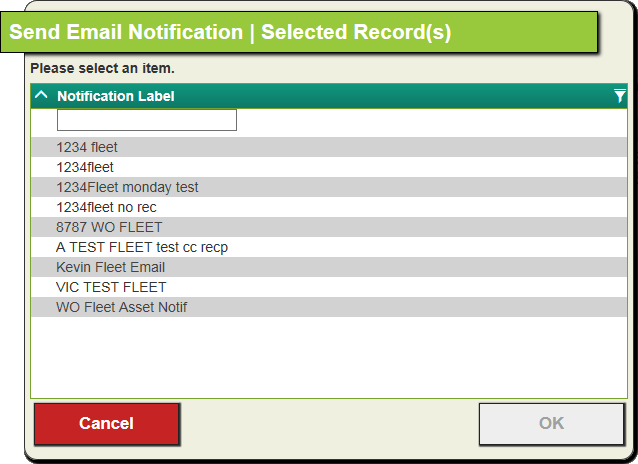Select "WO Fleet Asset Notif" item
Image resolution: width=638 pixels, height=464 pixels.
tap(329, 307)
